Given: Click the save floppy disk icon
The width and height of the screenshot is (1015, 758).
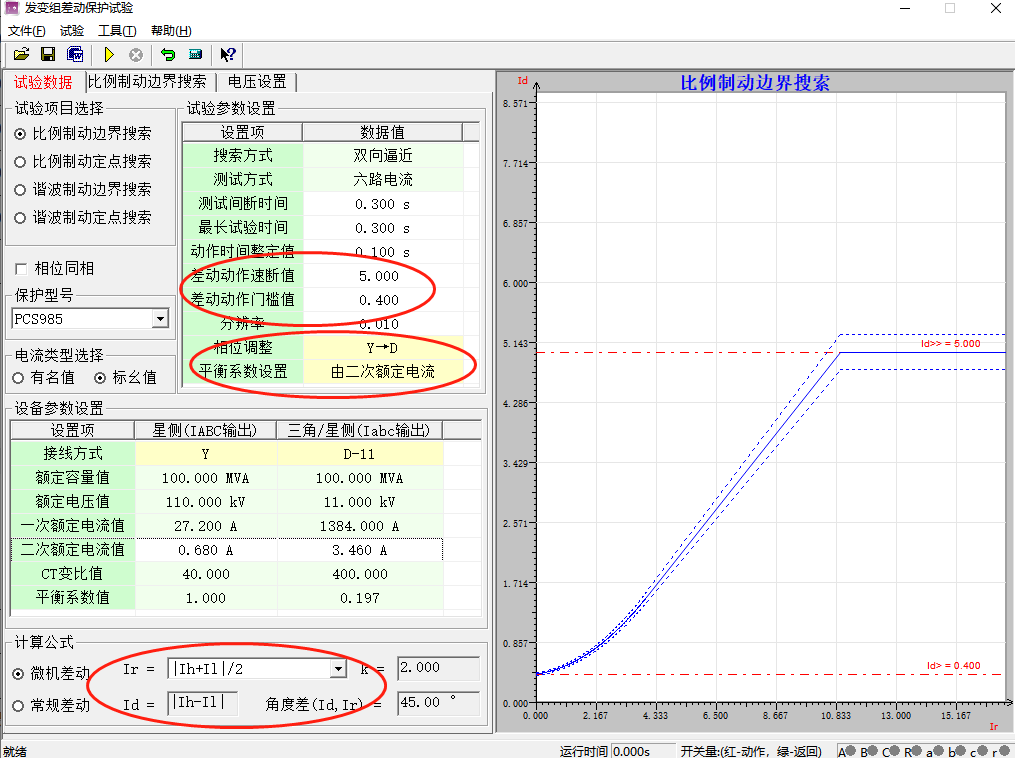Looking at the screenshot, I should coord(47,54).
